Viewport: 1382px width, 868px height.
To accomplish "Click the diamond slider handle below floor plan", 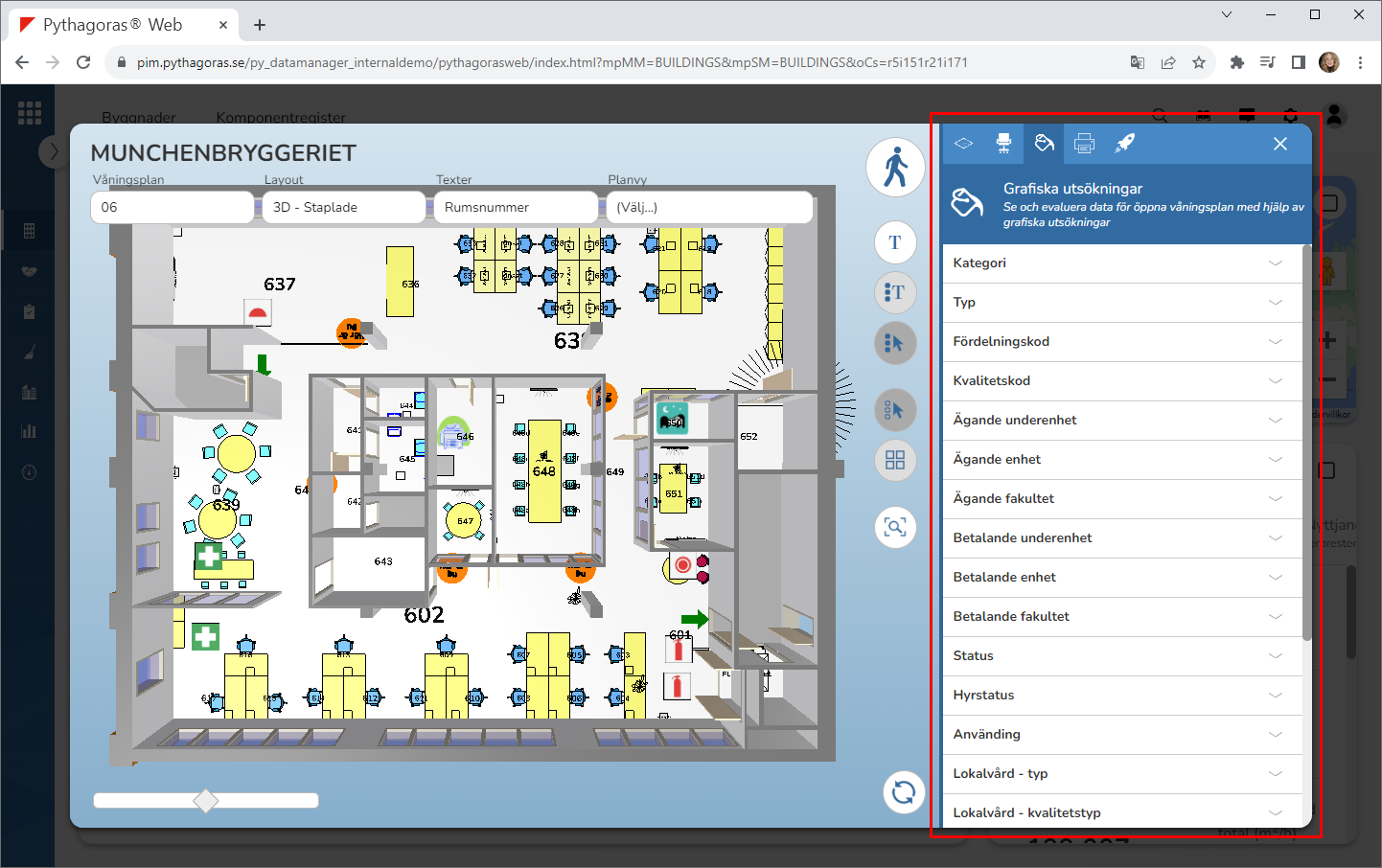I will point(206,801).
